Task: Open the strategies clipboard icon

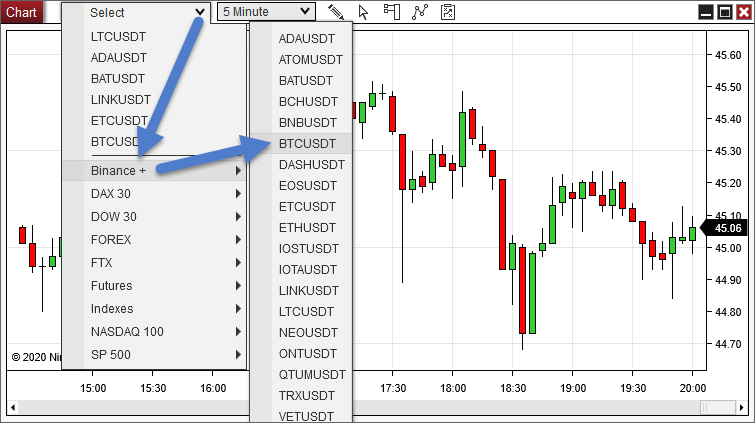Action: (448, 12)
